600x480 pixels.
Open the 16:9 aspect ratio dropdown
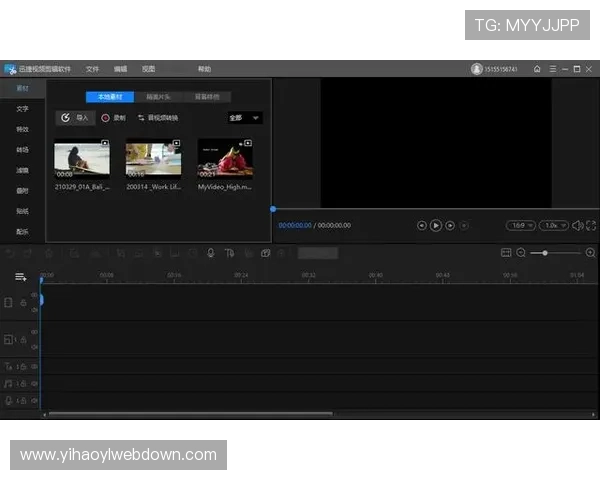click(x=520, y=226)
